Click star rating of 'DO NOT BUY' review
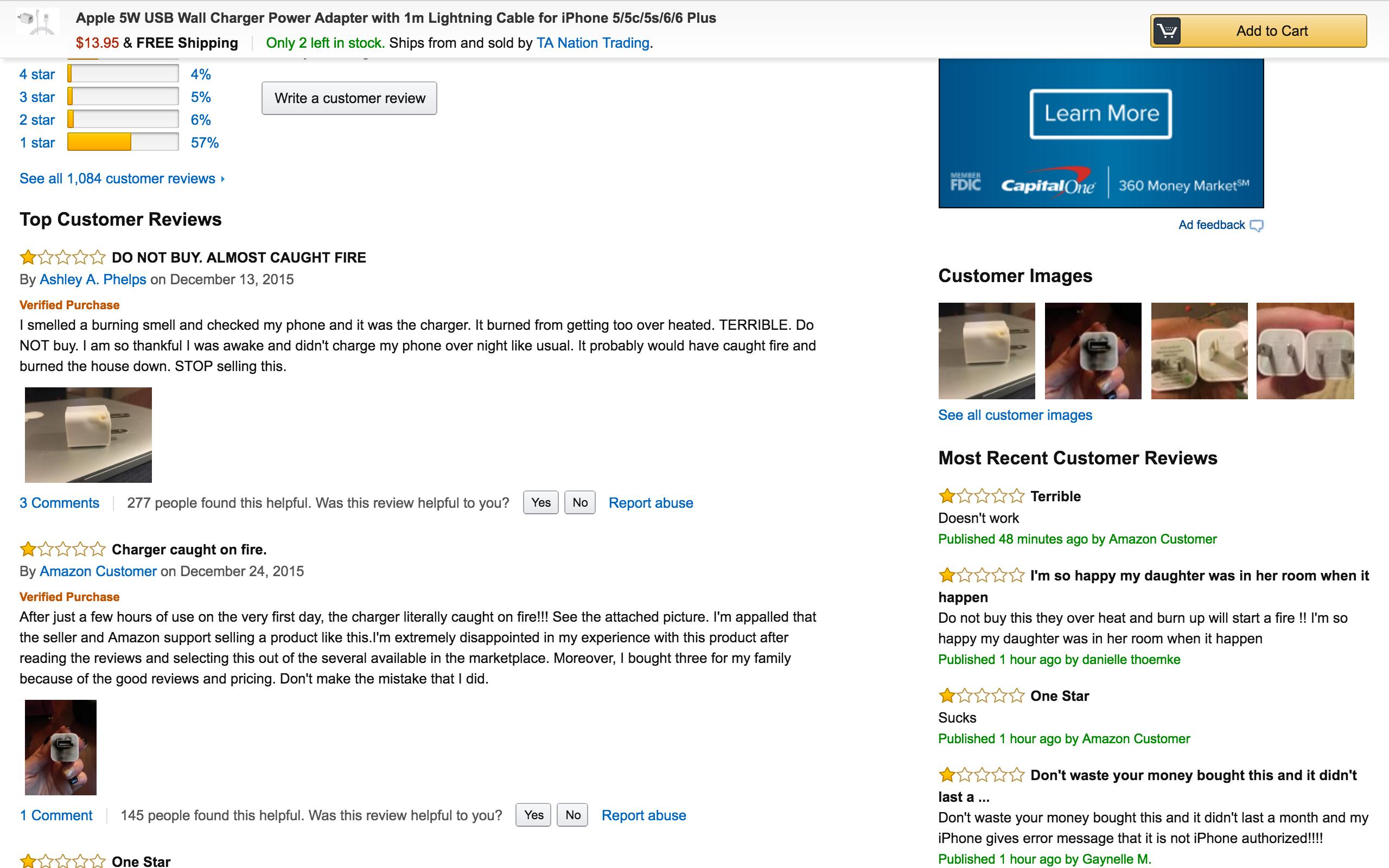 62,257
